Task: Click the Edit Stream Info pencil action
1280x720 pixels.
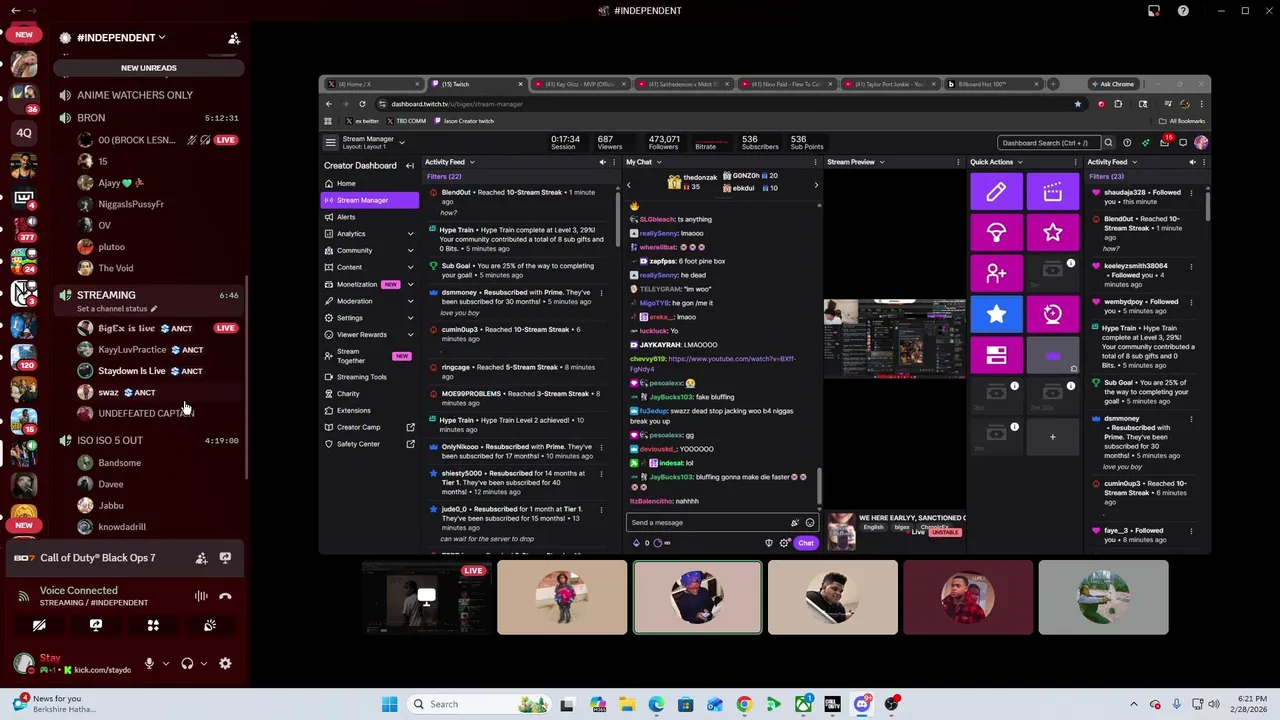Action: click(996, 192)
